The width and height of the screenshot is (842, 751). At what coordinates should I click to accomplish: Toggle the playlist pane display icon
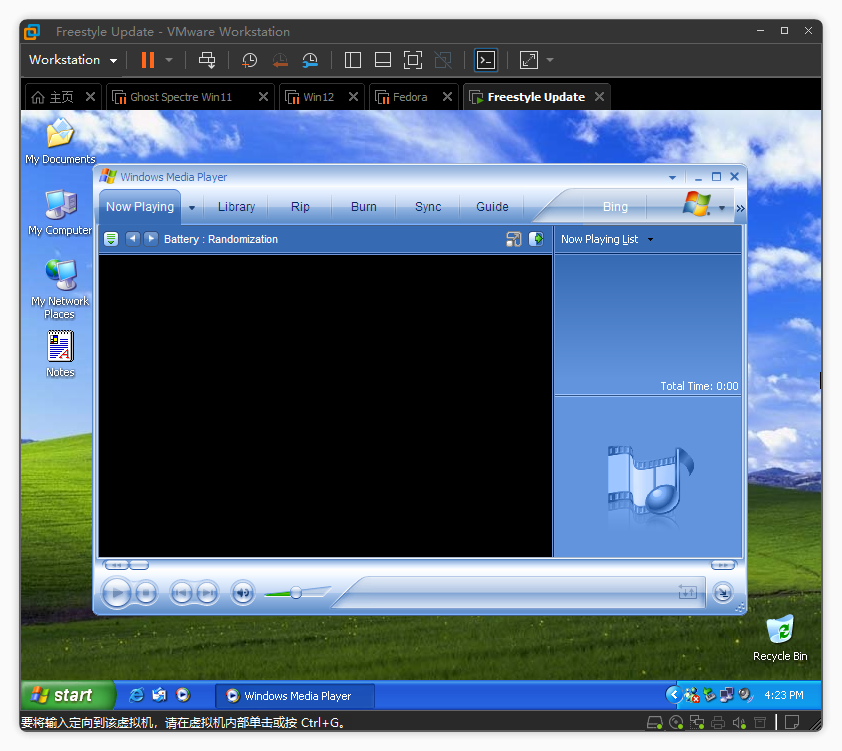[536, 239]
